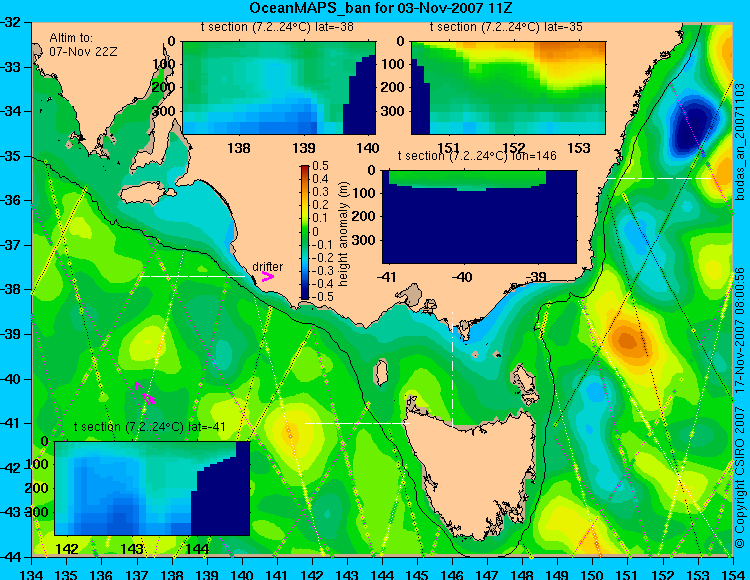Screen dimensions: 750x580
Task: Click the white dashed section line at lat -38
Action: [192, 276]
